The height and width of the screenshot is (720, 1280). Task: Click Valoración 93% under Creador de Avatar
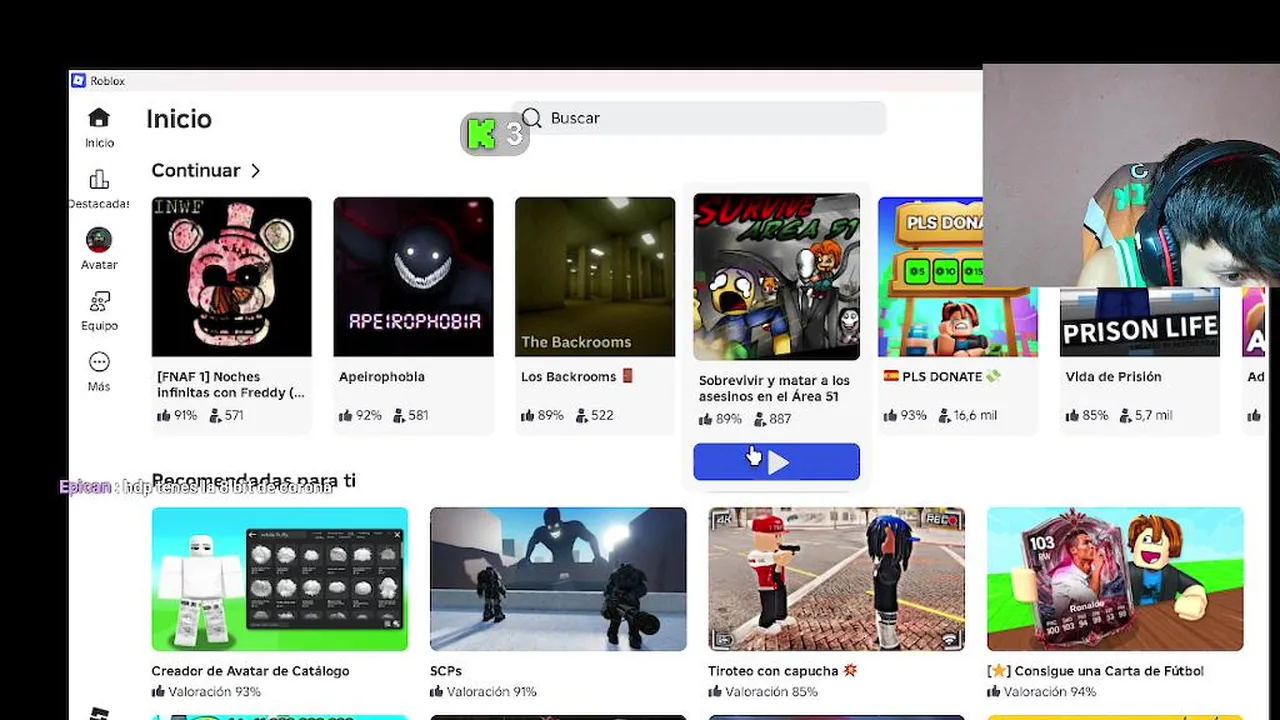pyautogui.click(x=207, y=692)
